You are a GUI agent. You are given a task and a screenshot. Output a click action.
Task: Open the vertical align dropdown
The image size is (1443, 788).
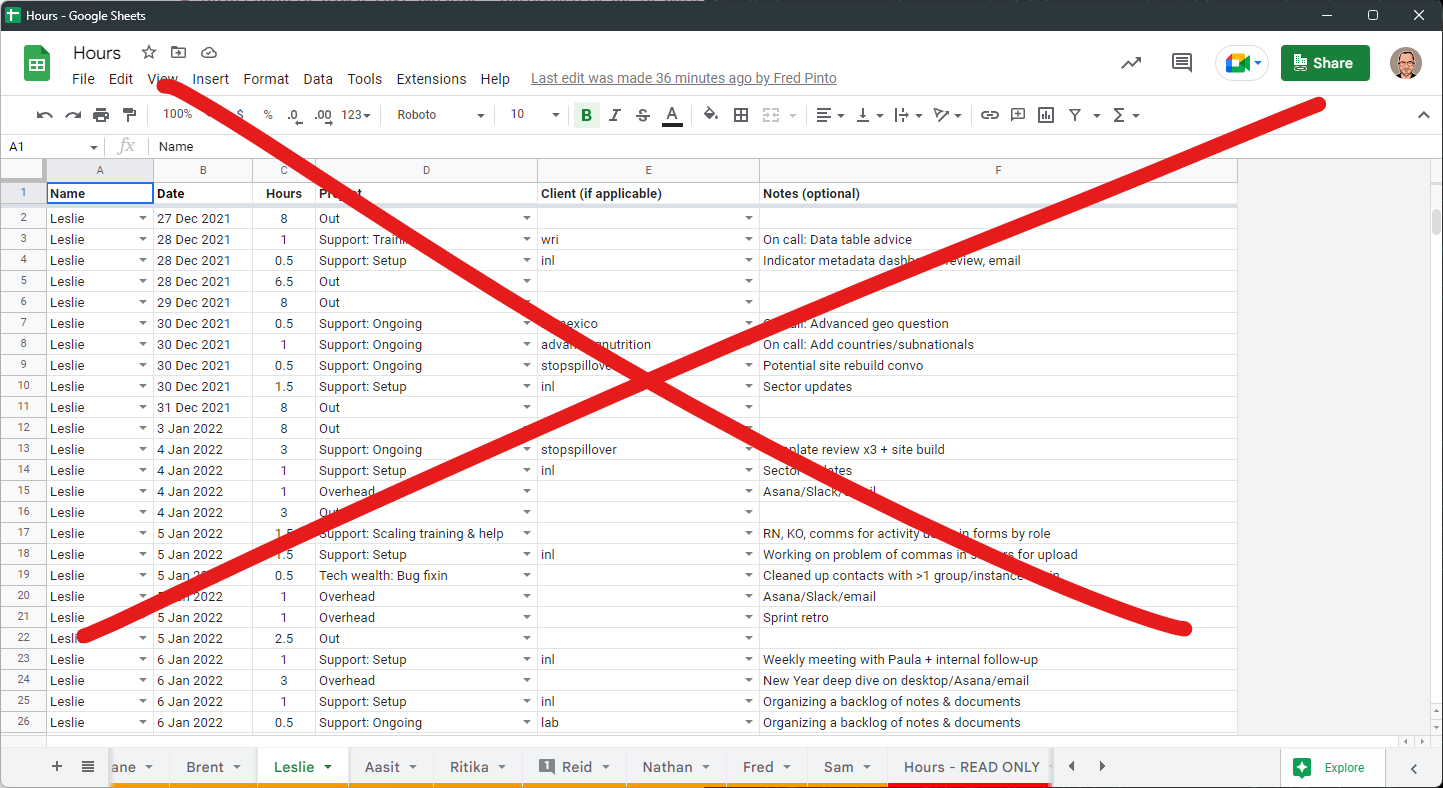870,115
